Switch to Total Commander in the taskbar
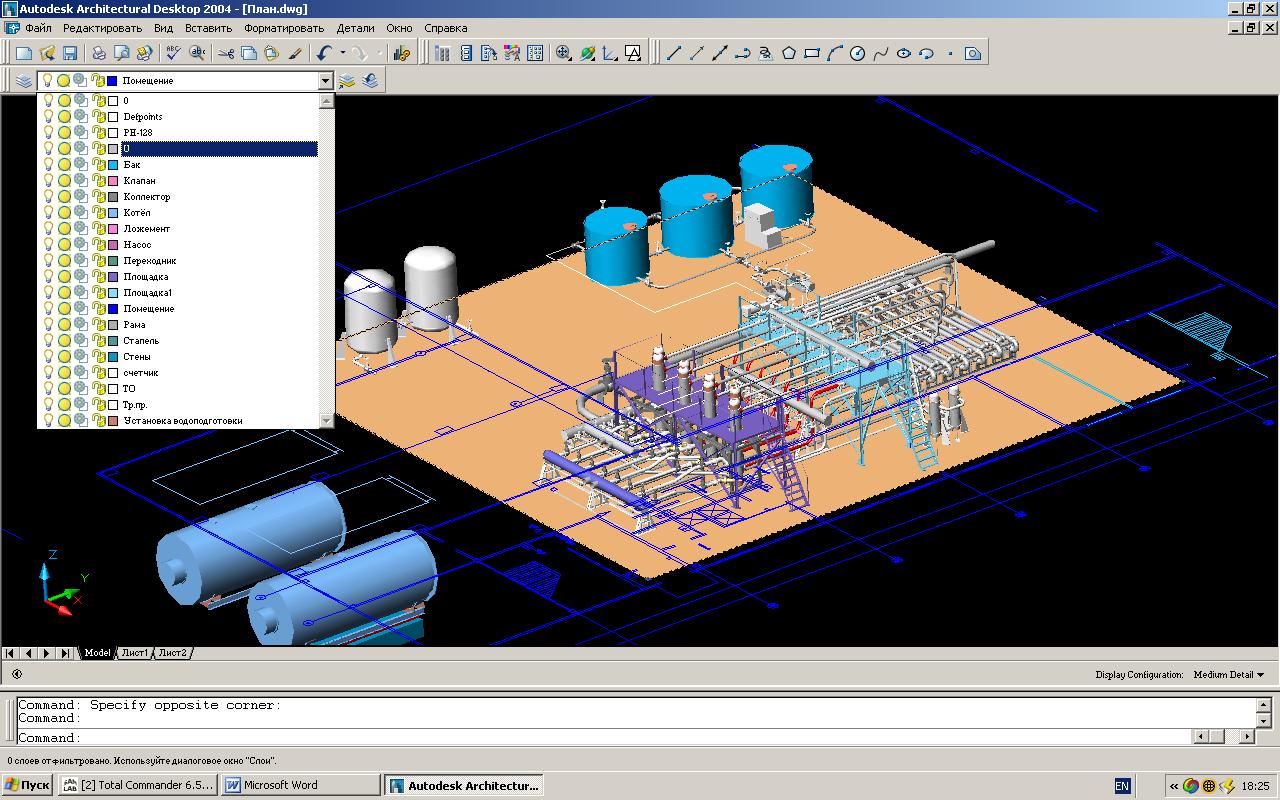Image resolution: width=1280 pixels, height=800 pixels. (137, 785)
